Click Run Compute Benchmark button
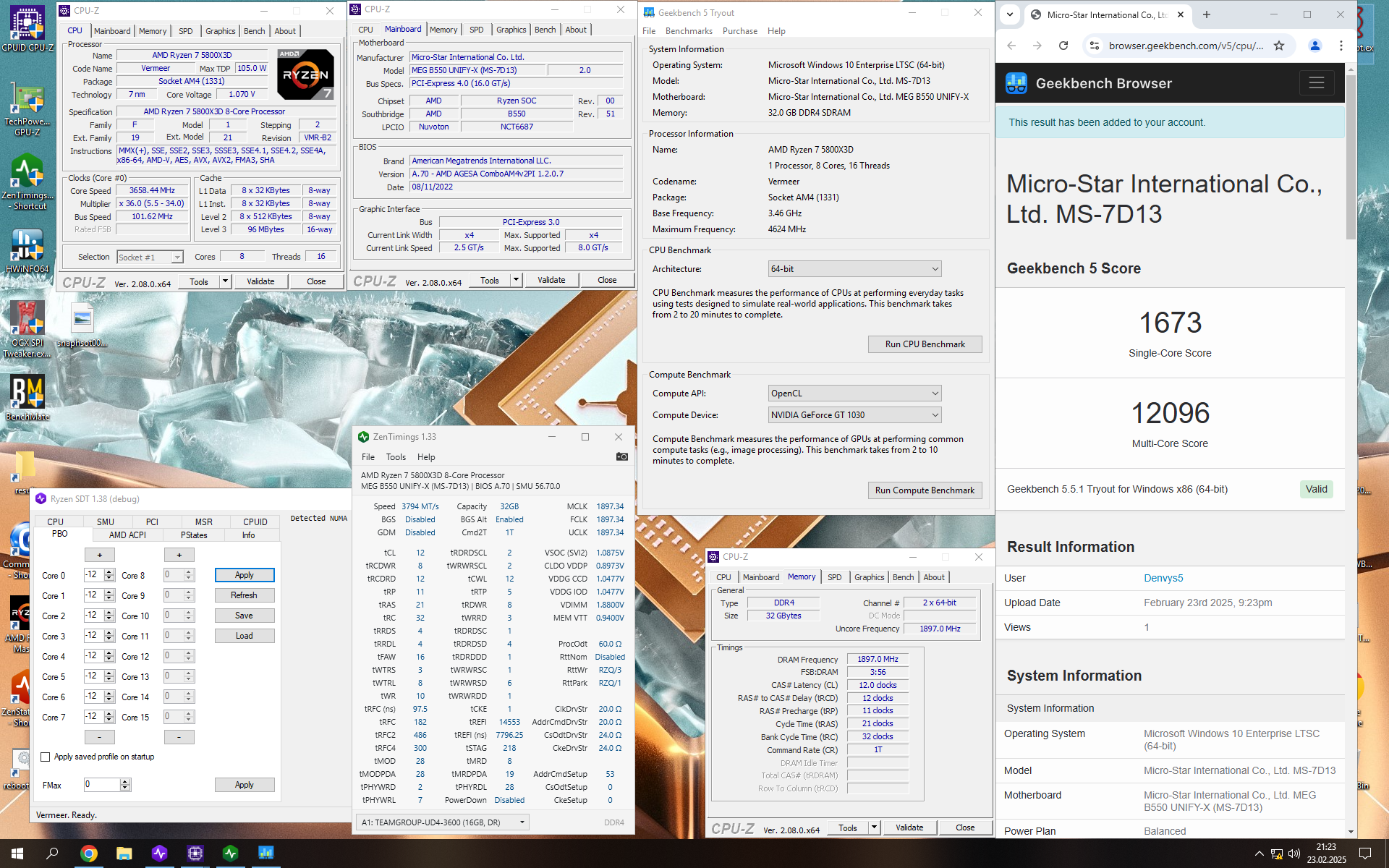The height and width of the screenshot is (868, 1389). (925, 490)
